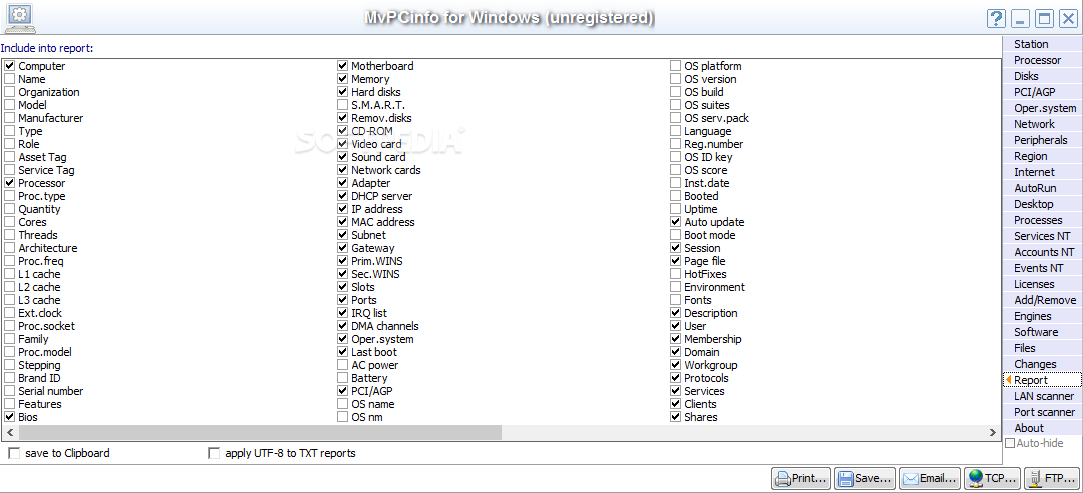Screen dimensions: 1083x493
Task: Enable the S.M.A.R.T. checkbox
Action: [x=343, y=105]
